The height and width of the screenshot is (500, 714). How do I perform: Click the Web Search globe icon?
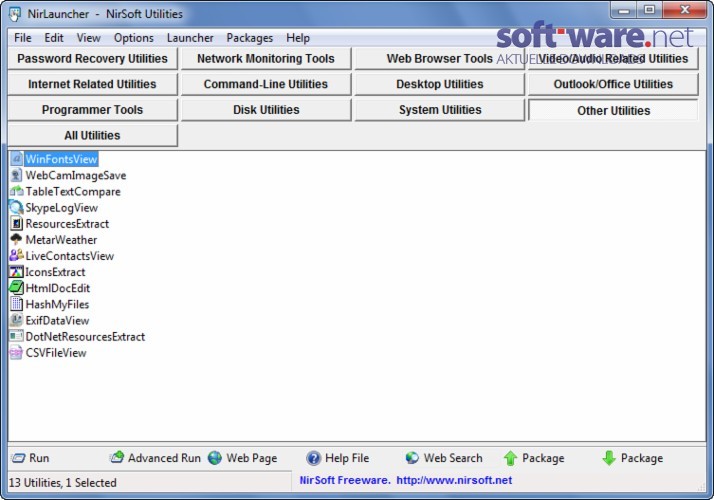(x=412, y=458)
